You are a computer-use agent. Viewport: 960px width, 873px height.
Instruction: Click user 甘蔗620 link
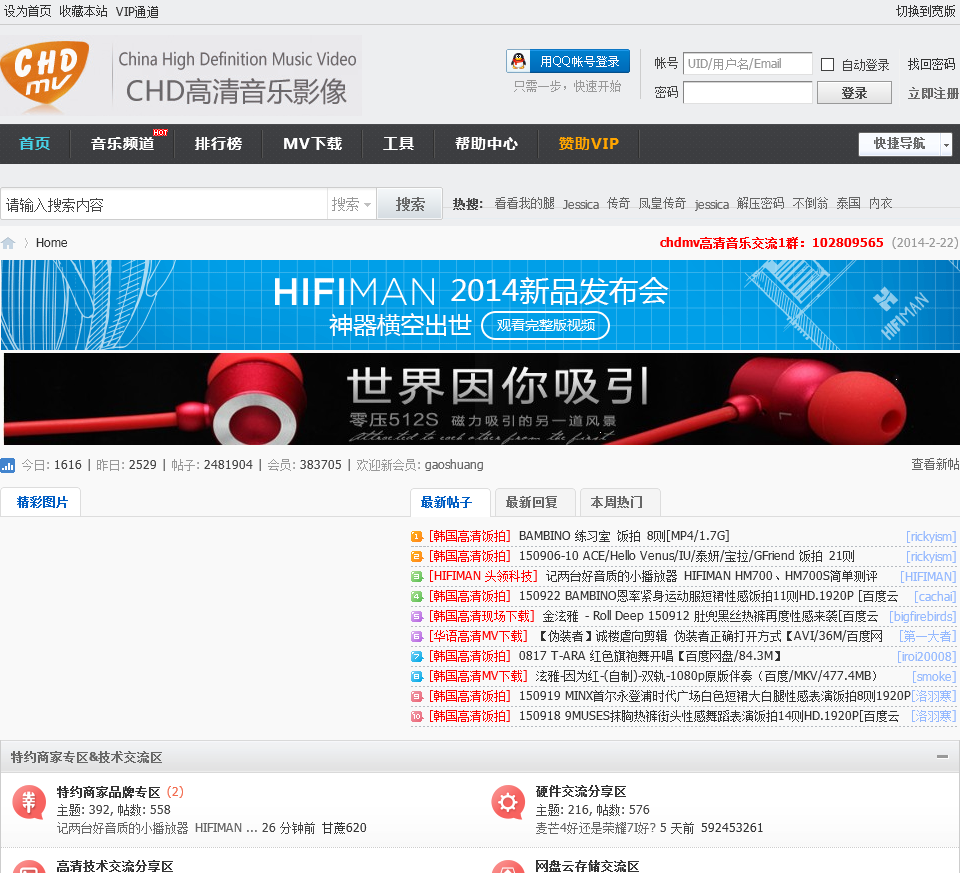point(344,828)
